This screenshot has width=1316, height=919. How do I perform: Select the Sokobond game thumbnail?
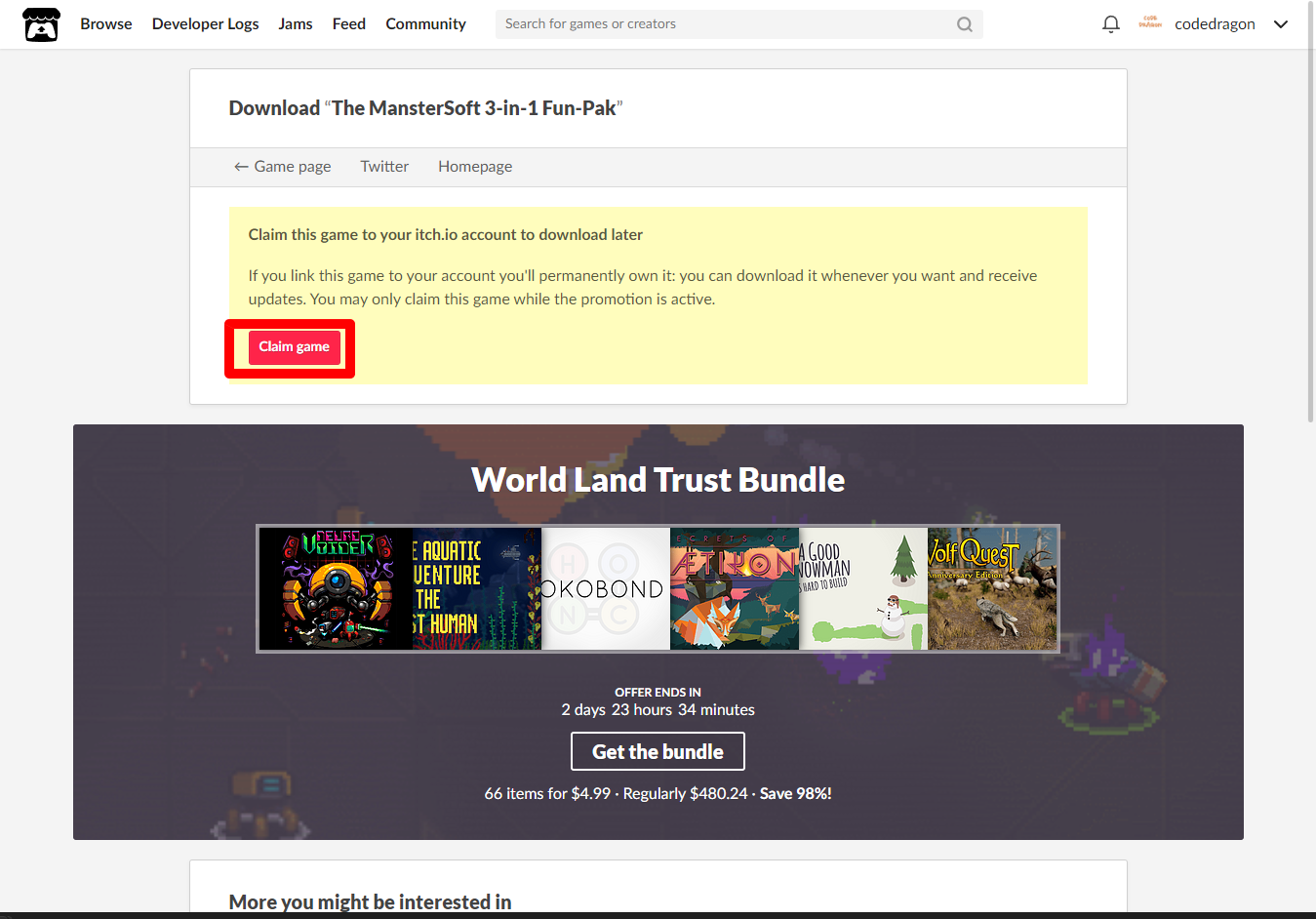point(606,589)
